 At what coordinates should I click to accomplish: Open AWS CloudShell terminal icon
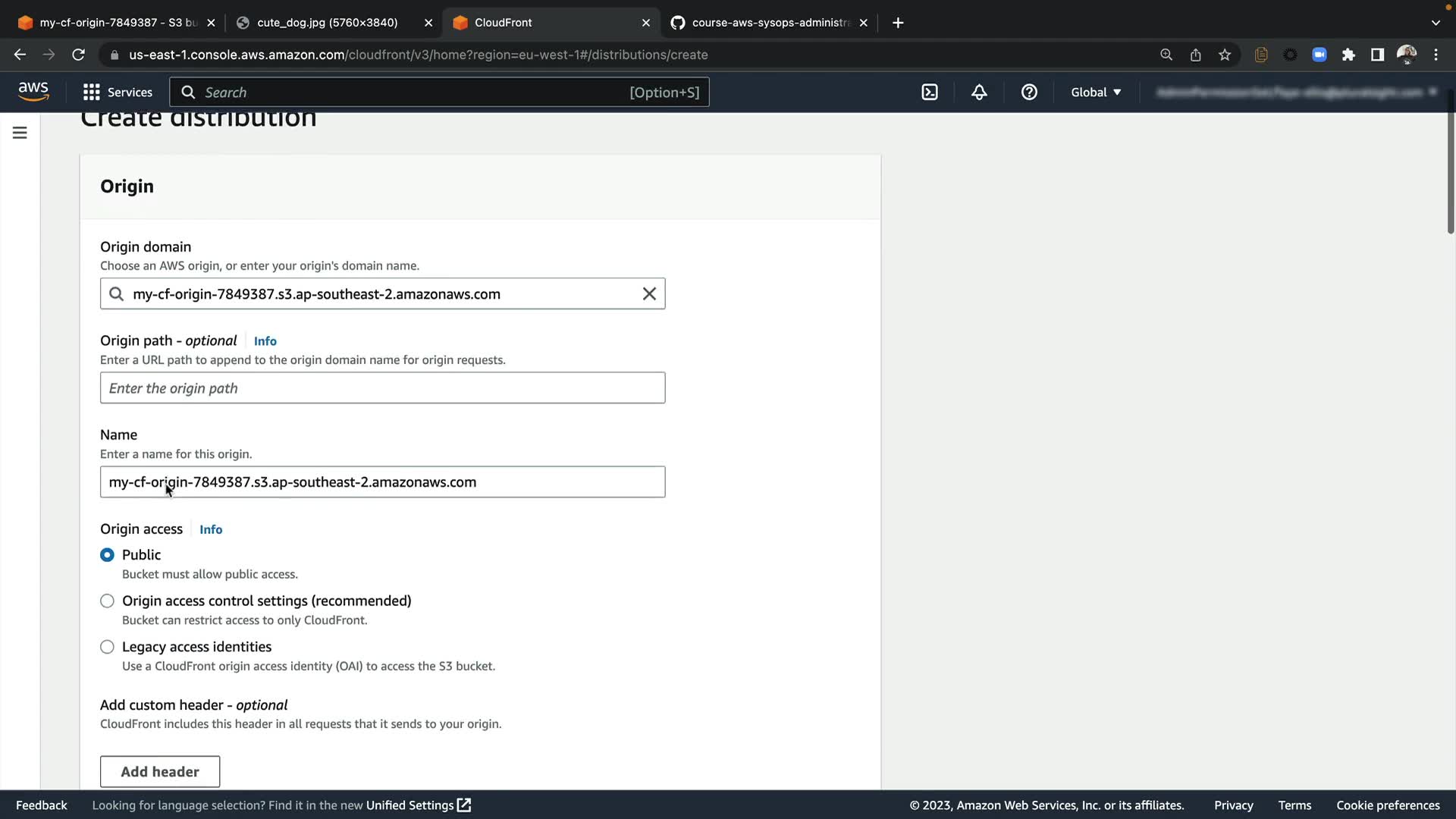930,92
